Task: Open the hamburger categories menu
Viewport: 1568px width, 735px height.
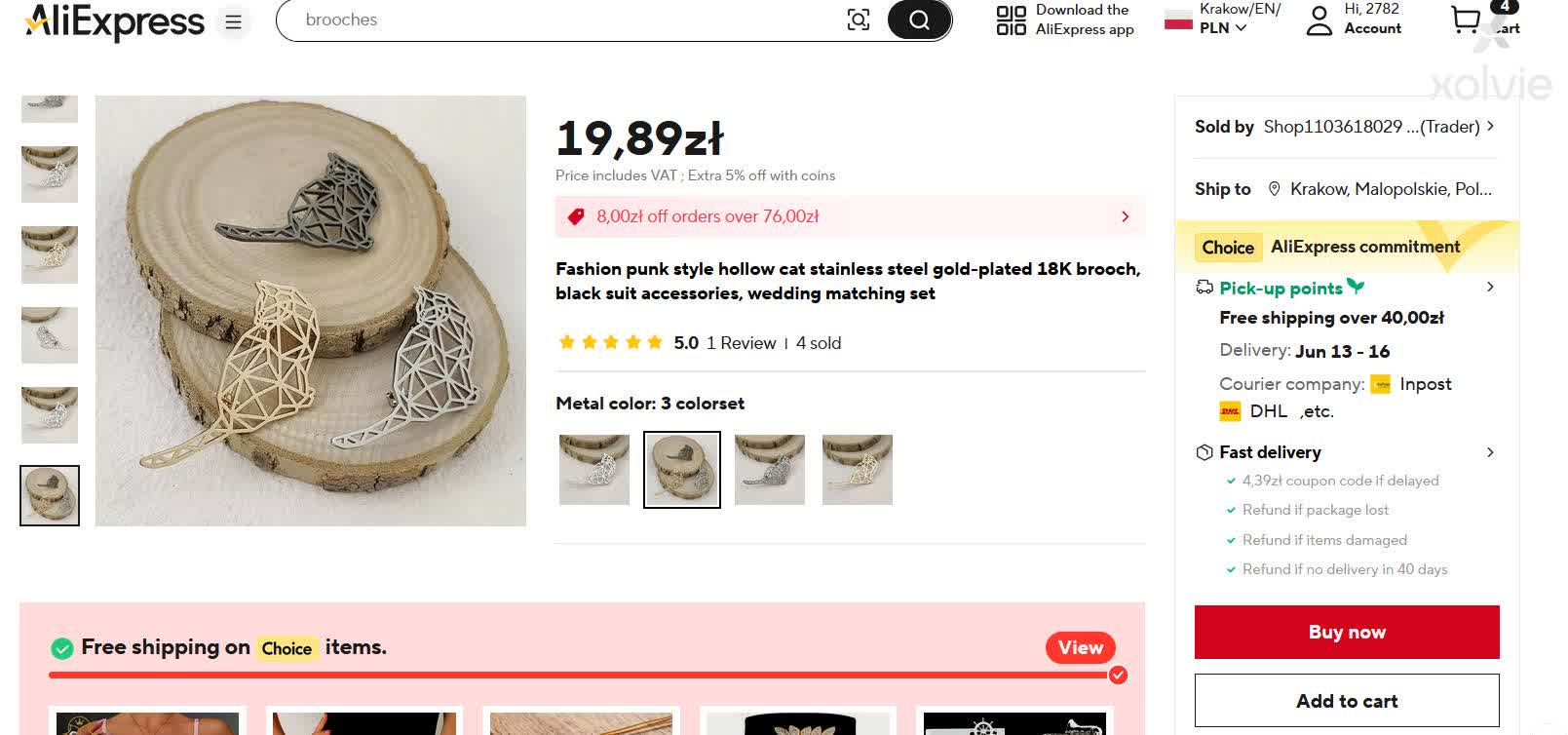Action: 234,21
